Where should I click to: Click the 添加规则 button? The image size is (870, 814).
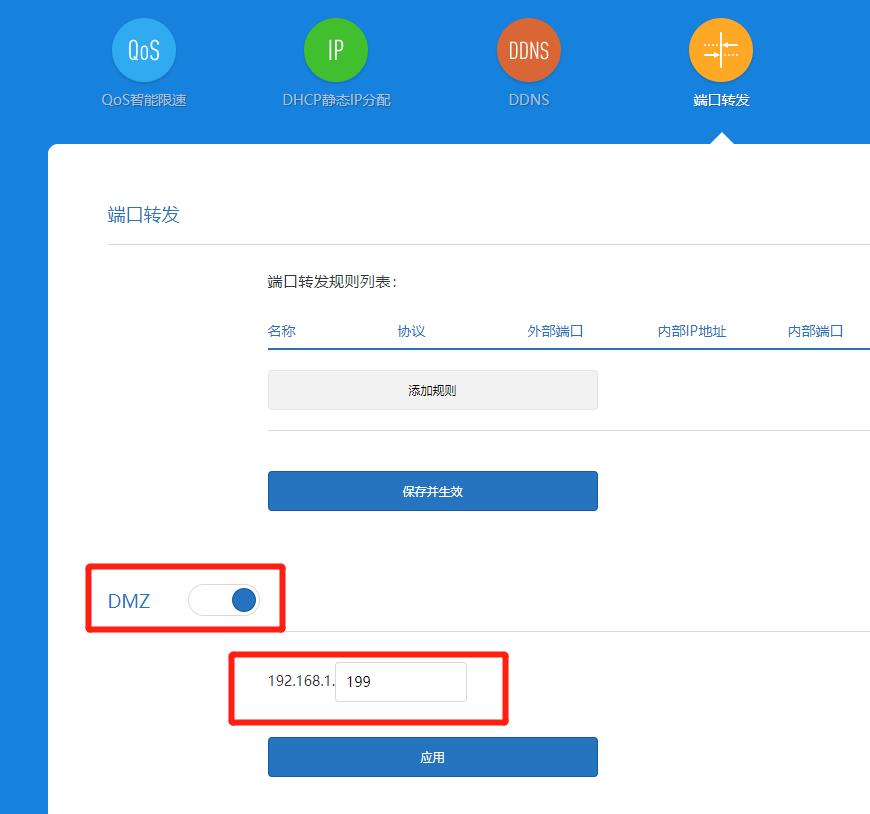433,390
